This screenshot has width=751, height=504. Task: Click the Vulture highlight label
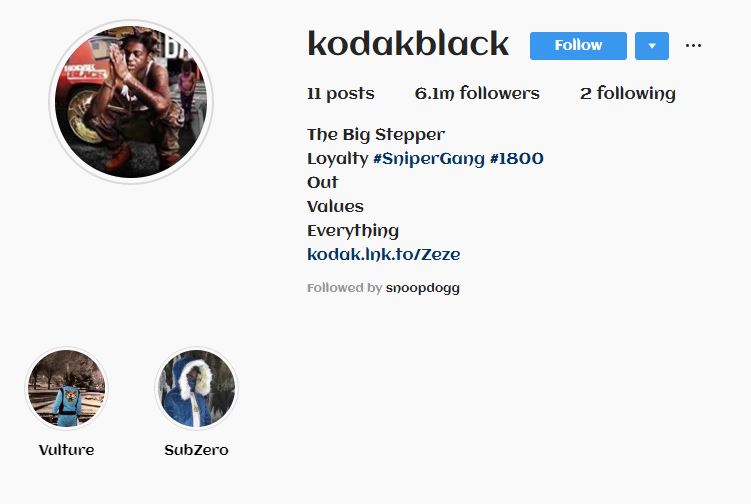67,450
